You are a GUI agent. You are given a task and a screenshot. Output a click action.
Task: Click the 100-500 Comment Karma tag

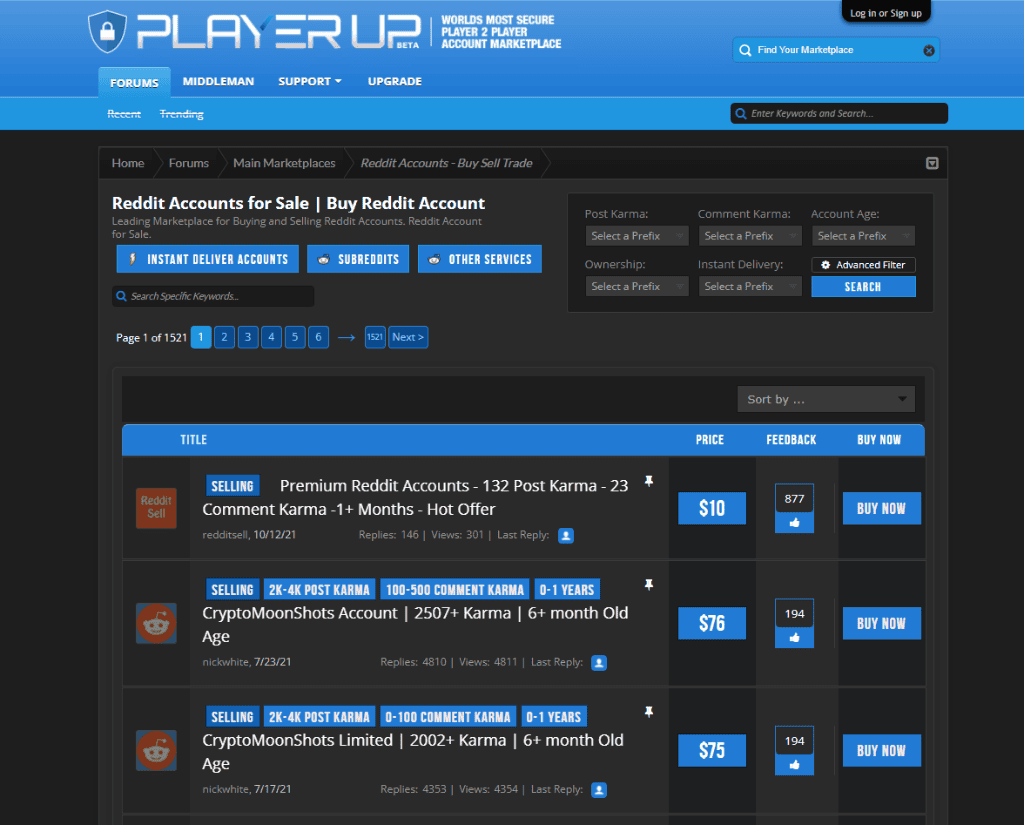[x=455, y=590]
